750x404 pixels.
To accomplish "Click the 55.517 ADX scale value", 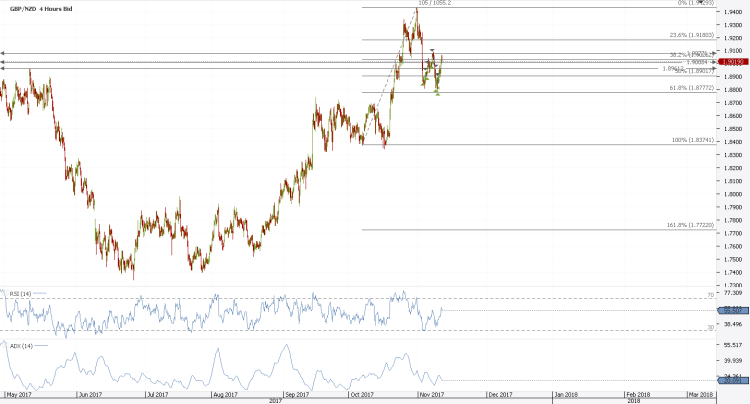I will (x=733, y=345).
